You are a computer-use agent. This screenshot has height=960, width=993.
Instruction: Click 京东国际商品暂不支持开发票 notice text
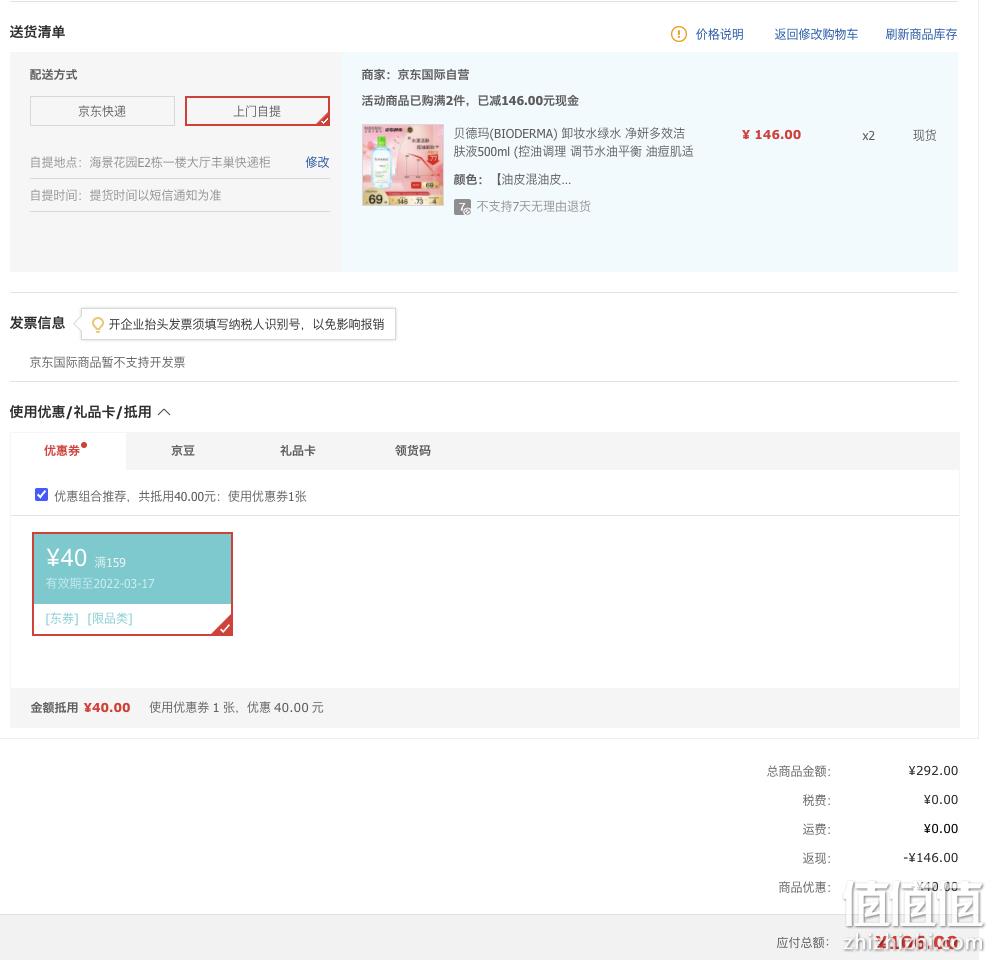(108, 362)
